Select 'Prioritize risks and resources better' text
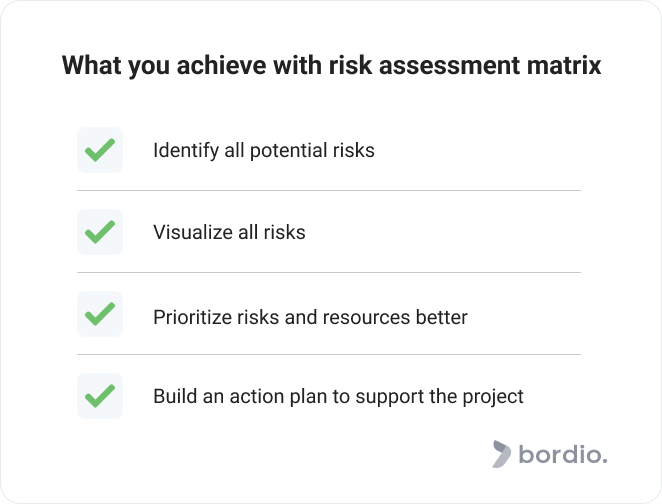Screen dimensions: 662x504 [x=310, y=317]
